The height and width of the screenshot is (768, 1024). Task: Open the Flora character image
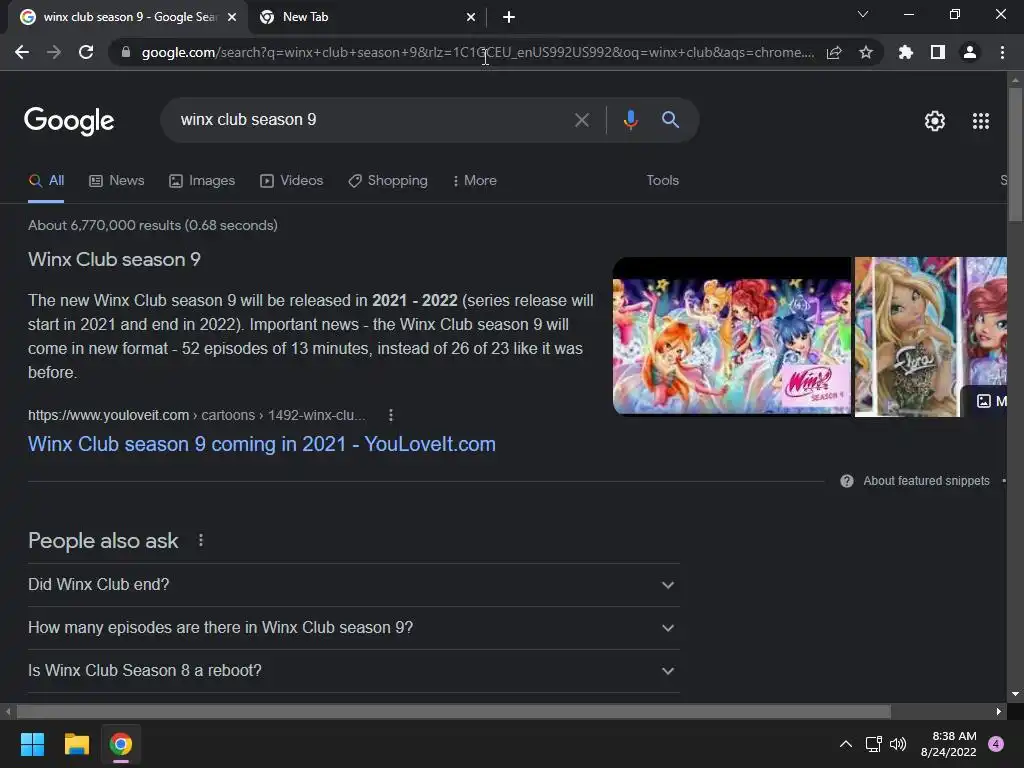[x=907, y=336]
